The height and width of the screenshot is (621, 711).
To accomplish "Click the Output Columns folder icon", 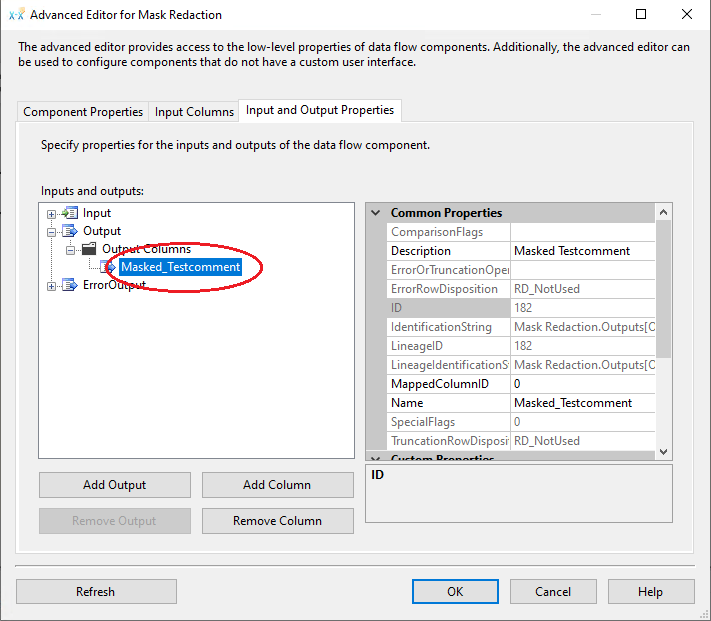I will (x=89, y=249).
